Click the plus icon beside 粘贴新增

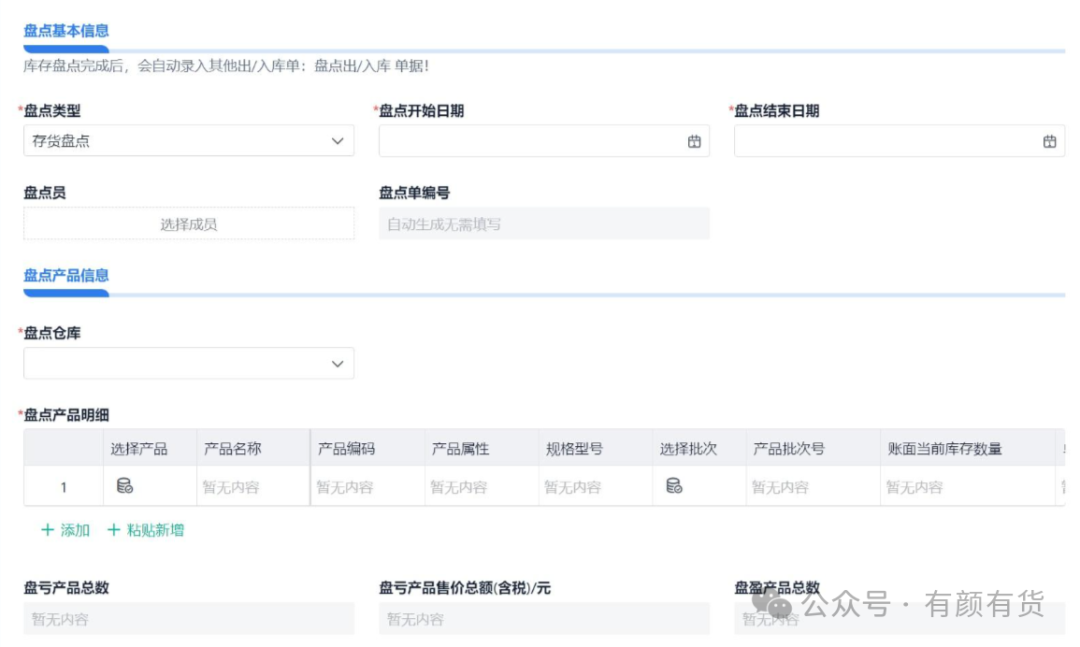pyautogui.click(x=113, y=530)
